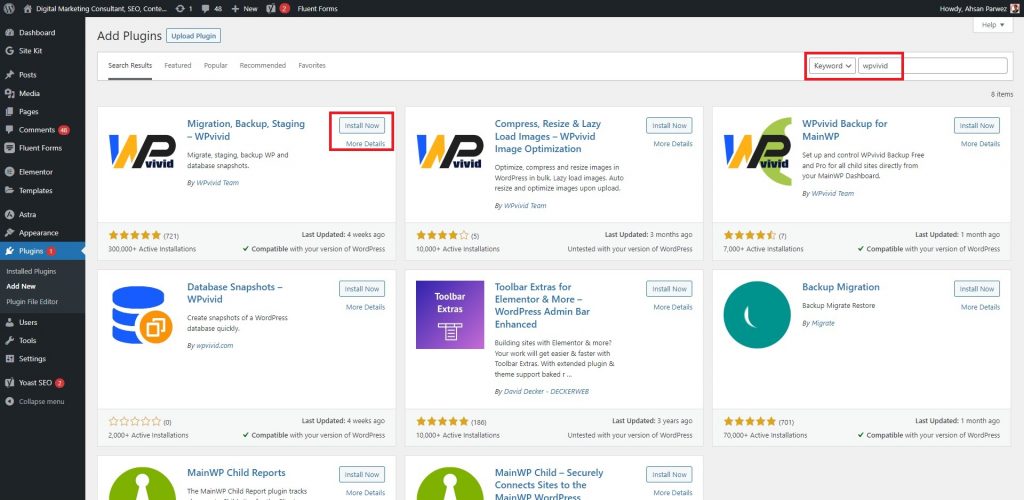This screenshot has width=1024, height=500.
Task: Switch to Recommended plugins tab
Action: point(263,66)
